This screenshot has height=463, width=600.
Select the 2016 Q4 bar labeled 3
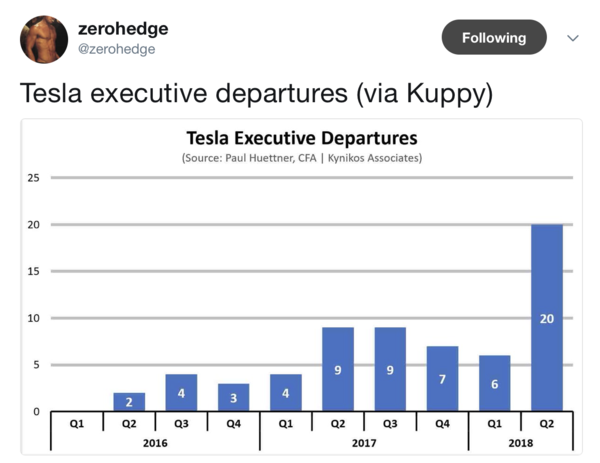[233, 398]
